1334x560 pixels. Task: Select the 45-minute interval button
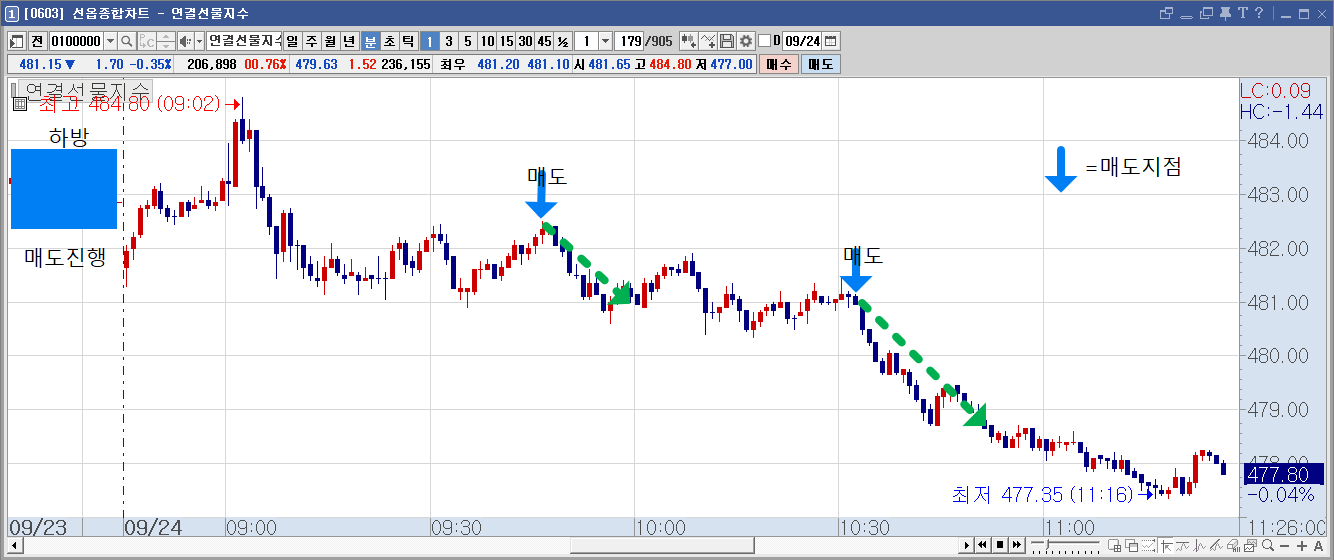click(544, 41)
